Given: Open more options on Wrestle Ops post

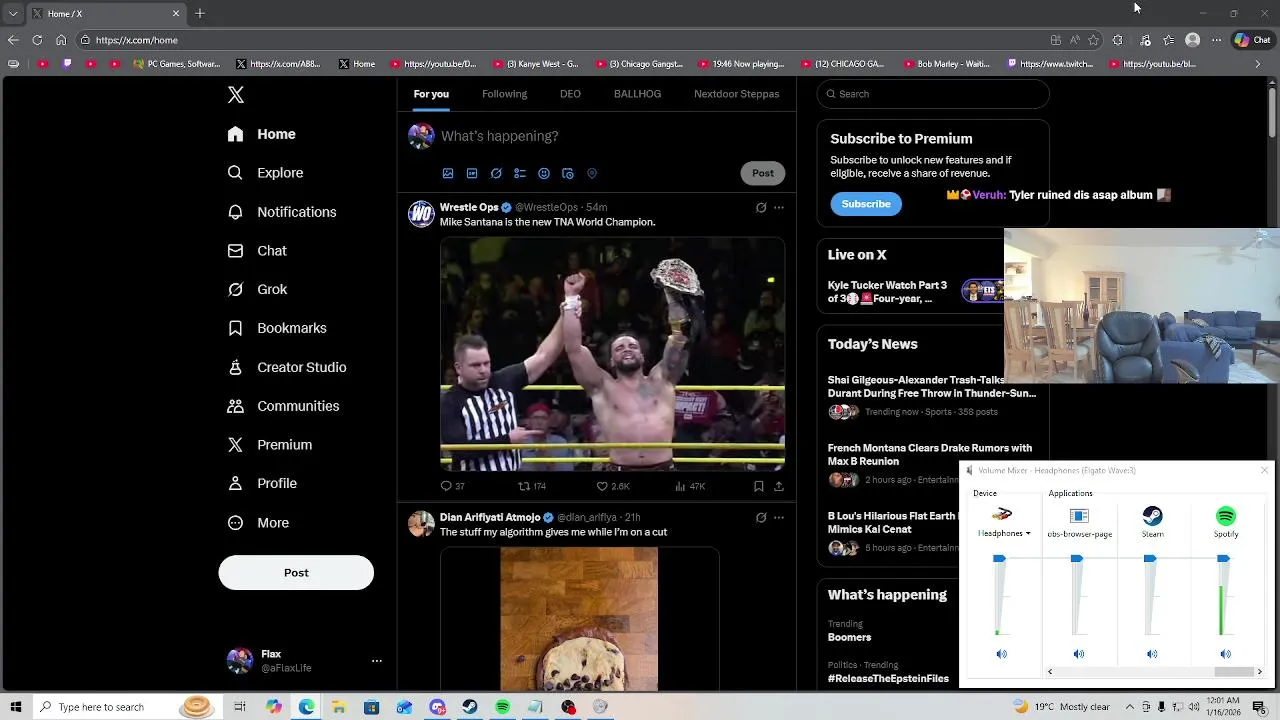Looking at the screenshot, I should [779, 208].
